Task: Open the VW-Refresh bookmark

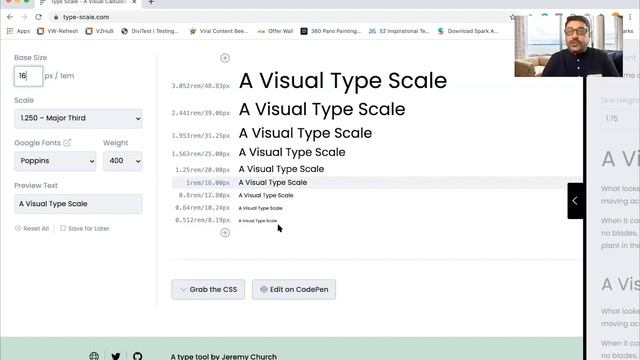Action: [58, 31]
